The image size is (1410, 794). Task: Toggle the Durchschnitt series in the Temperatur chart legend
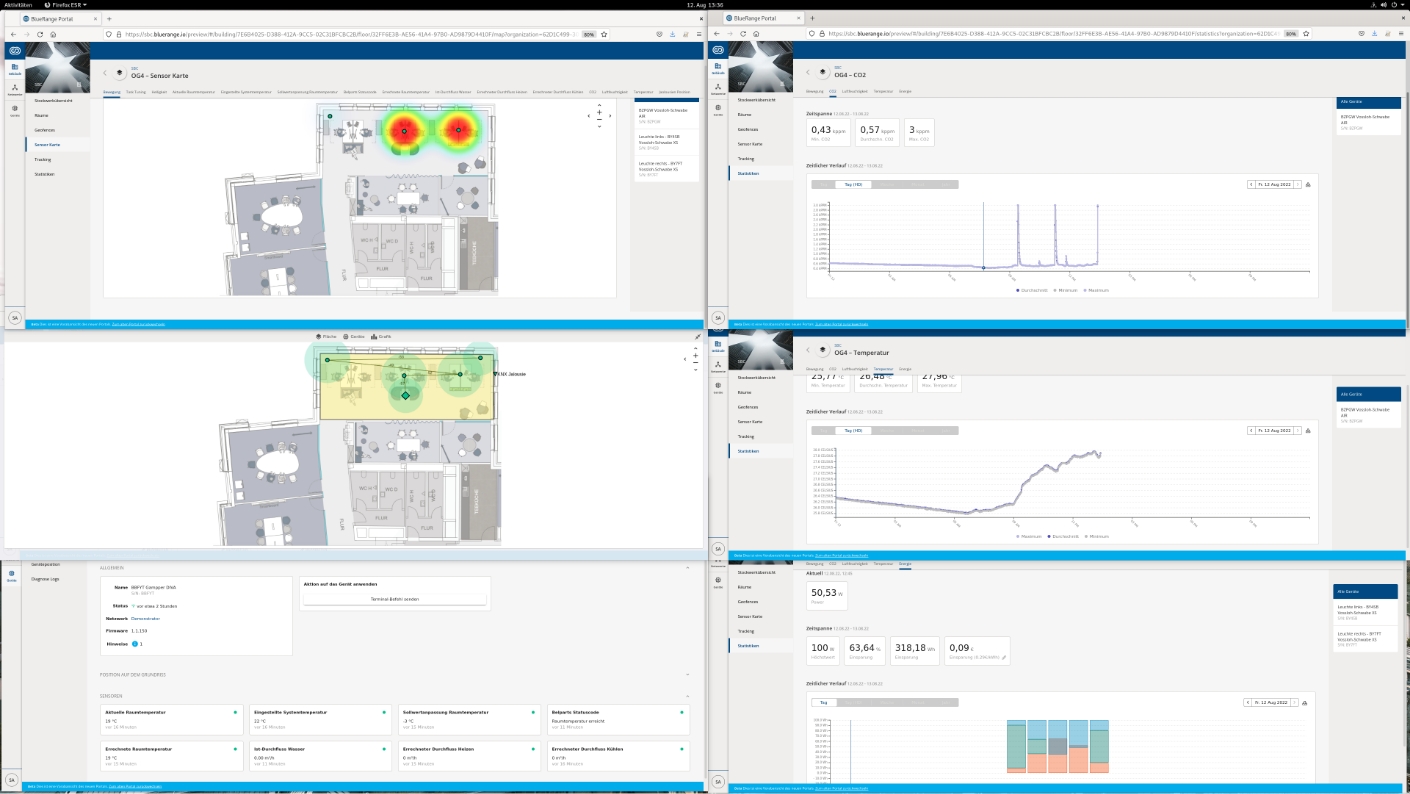pyautogui.click(x=1062, y=536)
